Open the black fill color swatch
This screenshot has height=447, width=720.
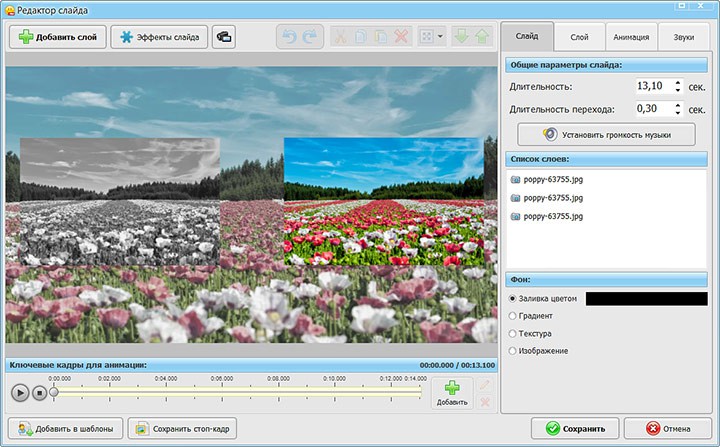tap(646, 298)
